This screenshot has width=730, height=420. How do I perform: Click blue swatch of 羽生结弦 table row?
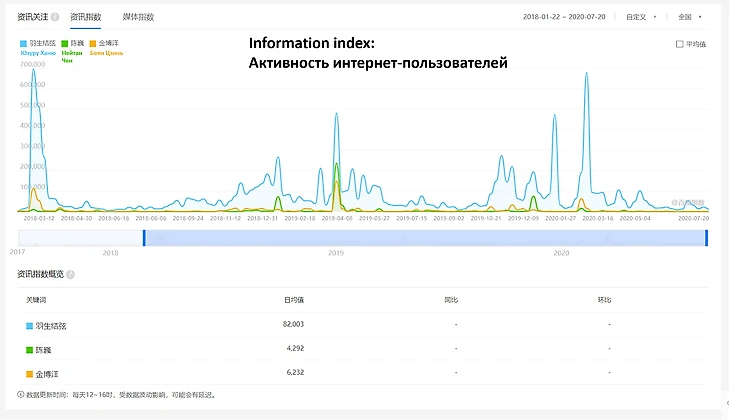29,326
